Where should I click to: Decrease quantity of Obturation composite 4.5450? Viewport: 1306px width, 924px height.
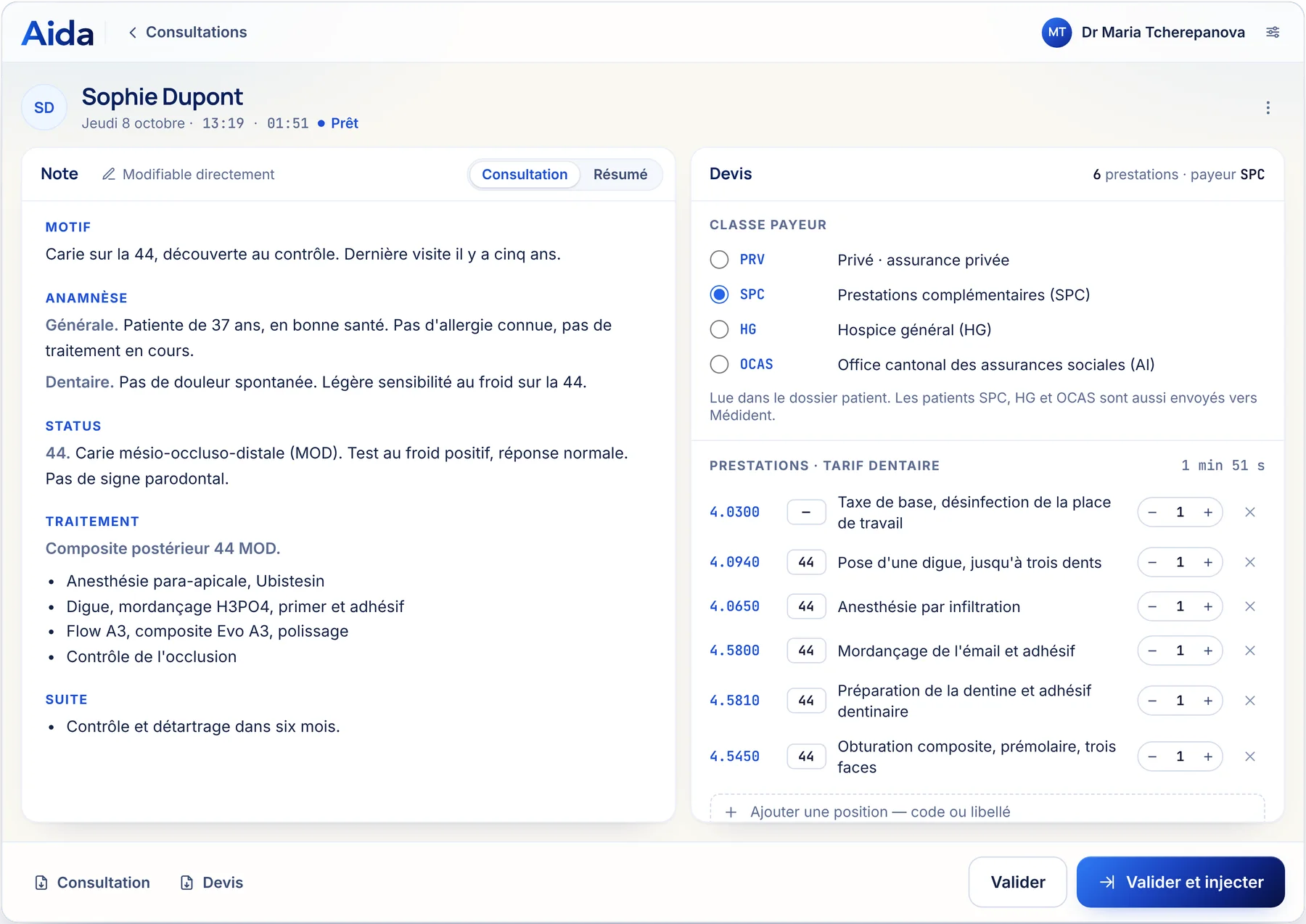coord(1152,756)
